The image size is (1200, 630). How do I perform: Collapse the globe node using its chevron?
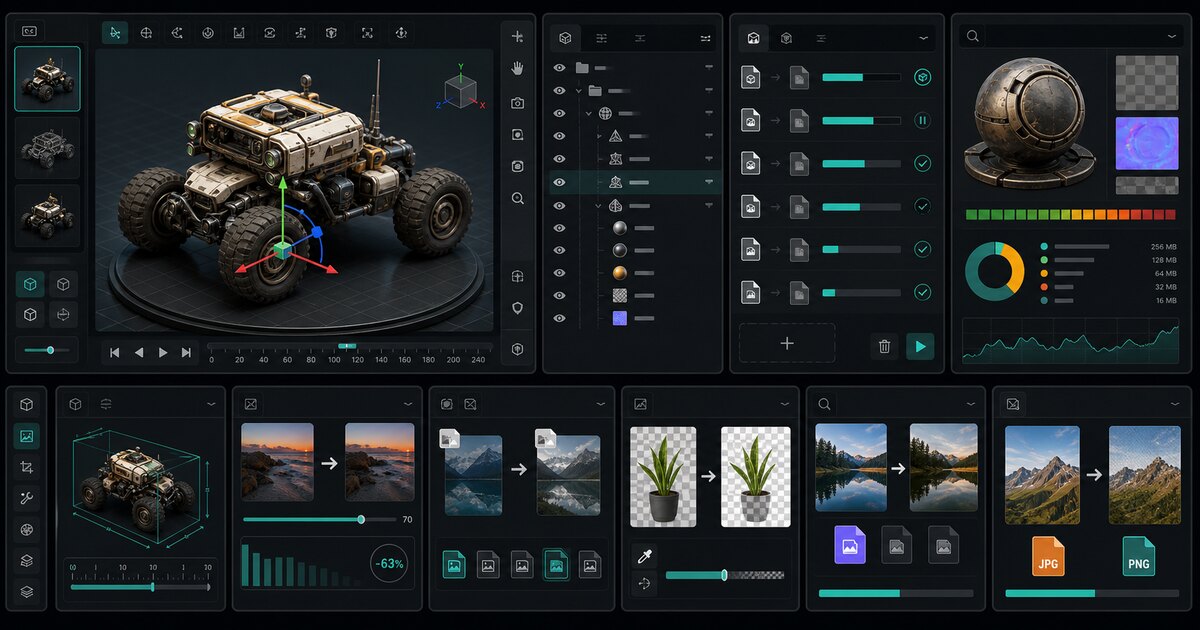coord(589,113)
